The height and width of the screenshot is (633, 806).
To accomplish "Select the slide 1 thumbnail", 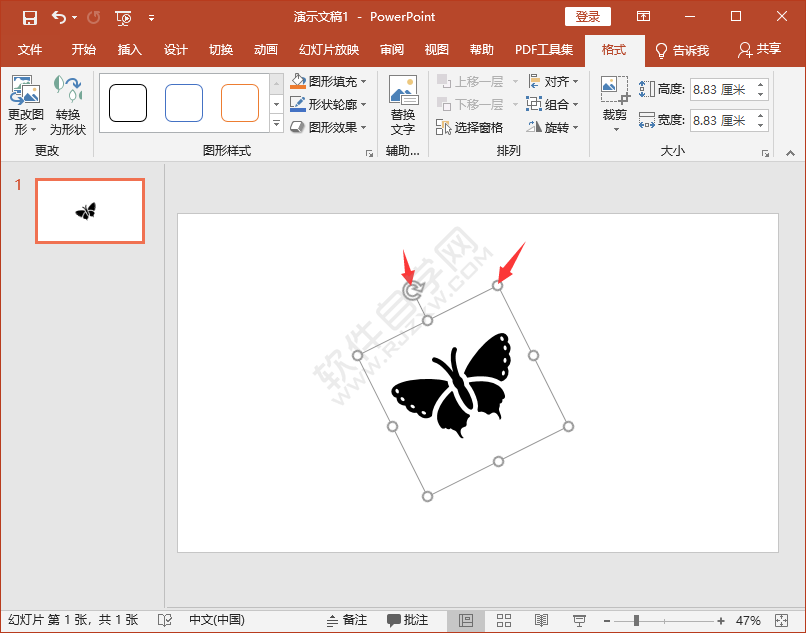I will pyautogui.click(x=89, y=210).
